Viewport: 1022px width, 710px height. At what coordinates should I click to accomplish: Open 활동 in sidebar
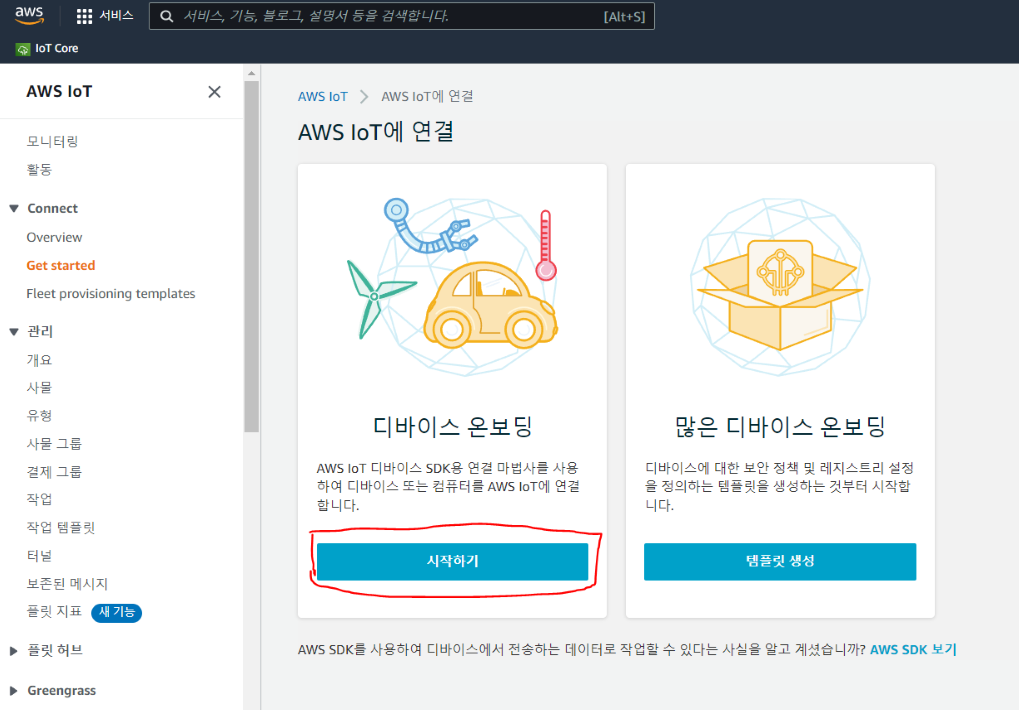(39, 170)
